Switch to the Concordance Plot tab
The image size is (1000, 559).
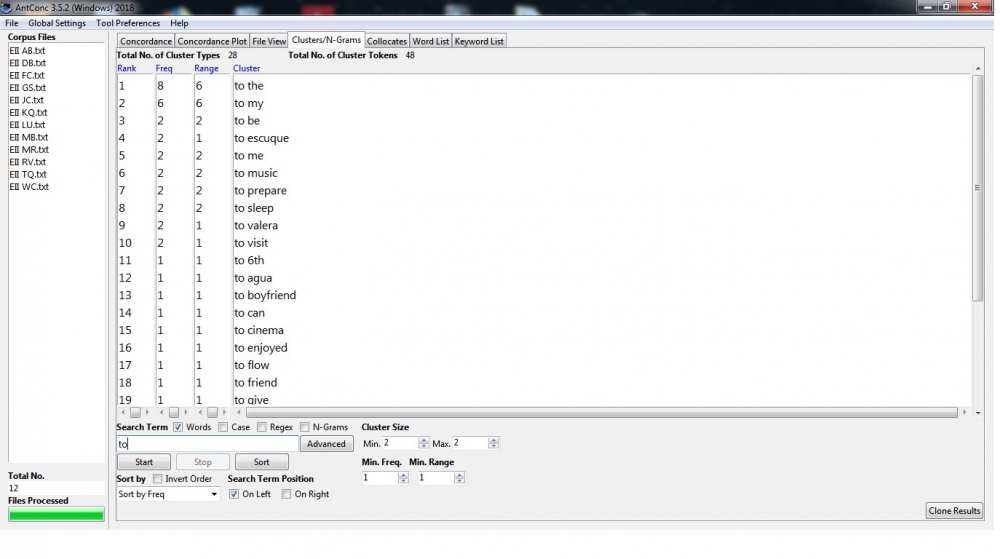[212, 41]
